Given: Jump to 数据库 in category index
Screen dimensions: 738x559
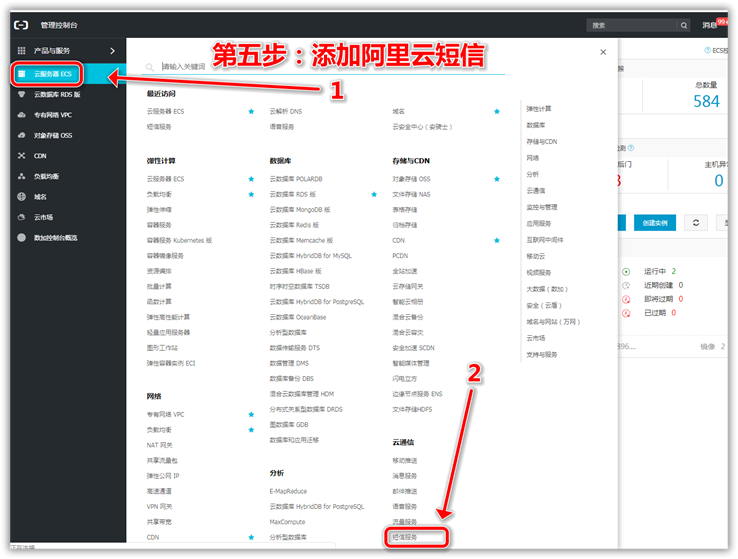Looking at the screenshot, I should pyautogui.click(x=536, y=126).
